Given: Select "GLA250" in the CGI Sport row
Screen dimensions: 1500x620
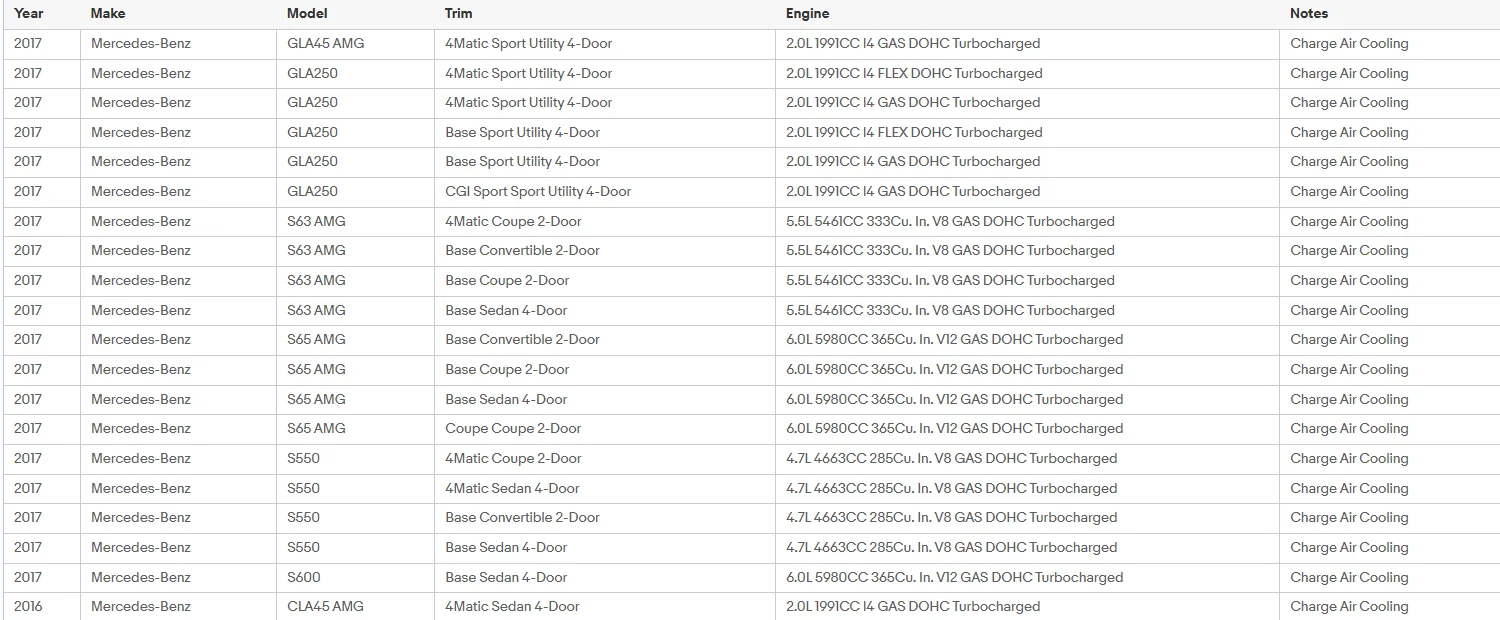Looking at the screenshot, I should tap(312, 192).
